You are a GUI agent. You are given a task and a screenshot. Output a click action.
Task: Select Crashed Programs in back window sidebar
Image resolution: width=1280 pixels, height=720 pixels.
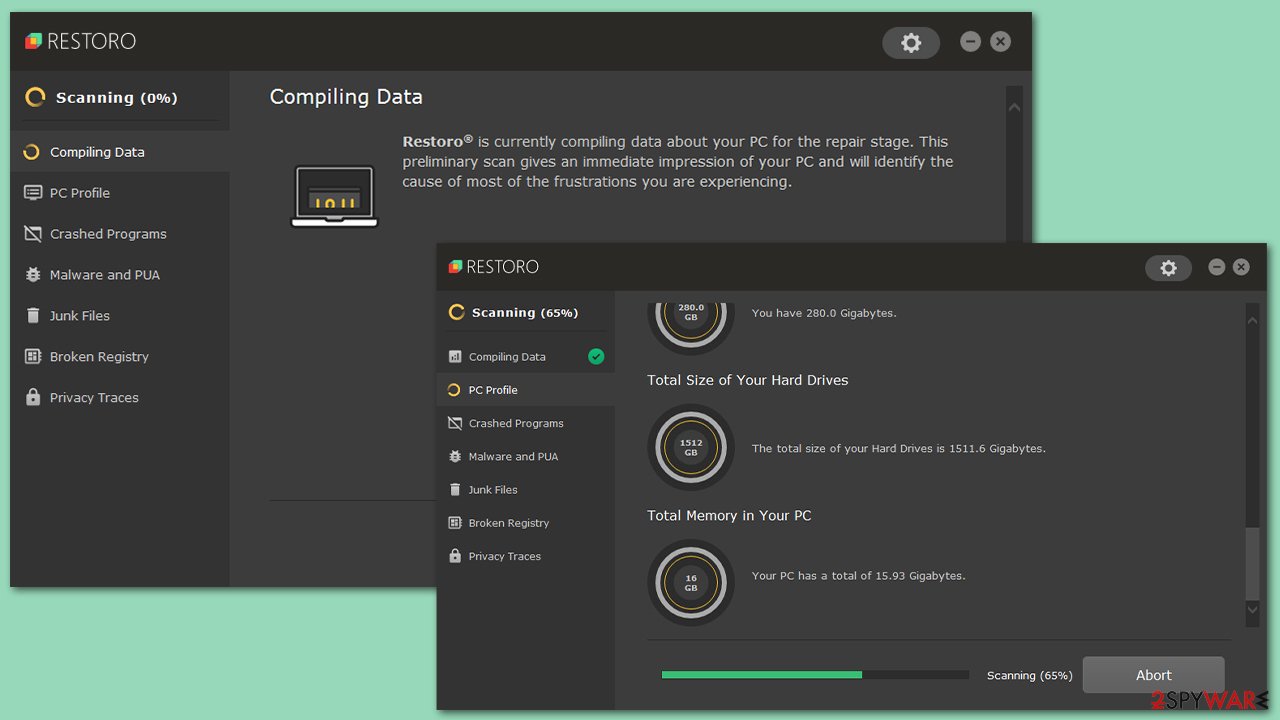tap(120, 234)
